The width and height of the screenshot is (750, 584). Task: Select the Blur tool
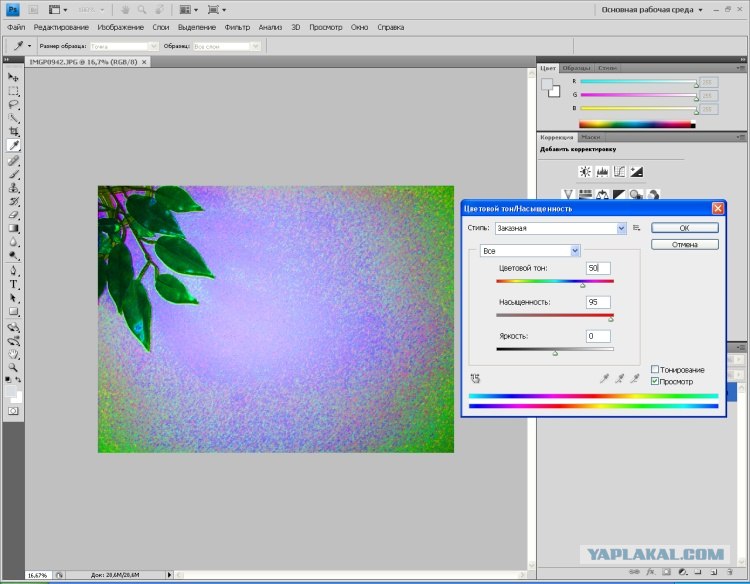pos(13,242)
